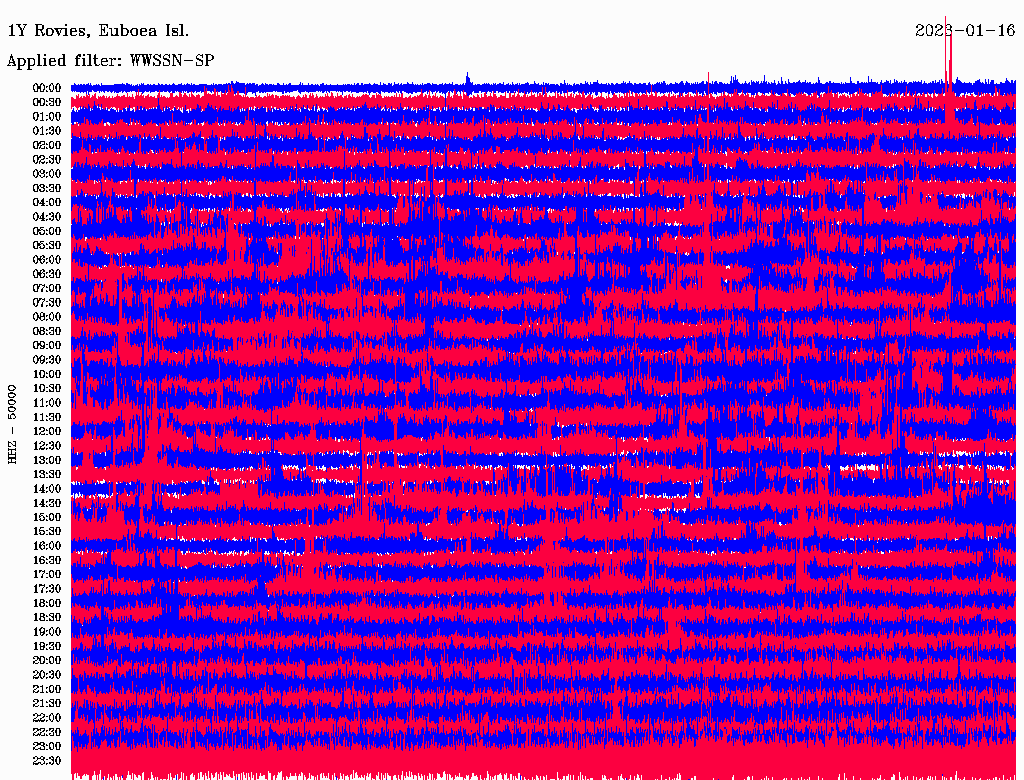The width and height of the screenshot is (1024, 780).
Task: Select the 00:30 time label
Action: (x=47, y=102)
